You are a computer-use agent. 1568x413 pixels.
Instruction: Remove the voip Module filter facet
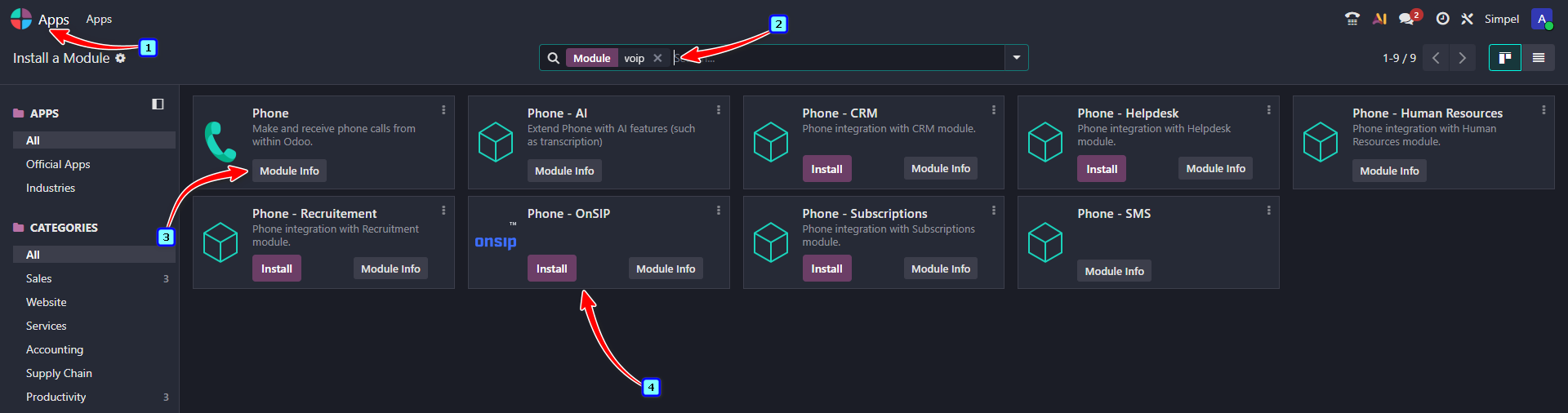coord(657,58)
